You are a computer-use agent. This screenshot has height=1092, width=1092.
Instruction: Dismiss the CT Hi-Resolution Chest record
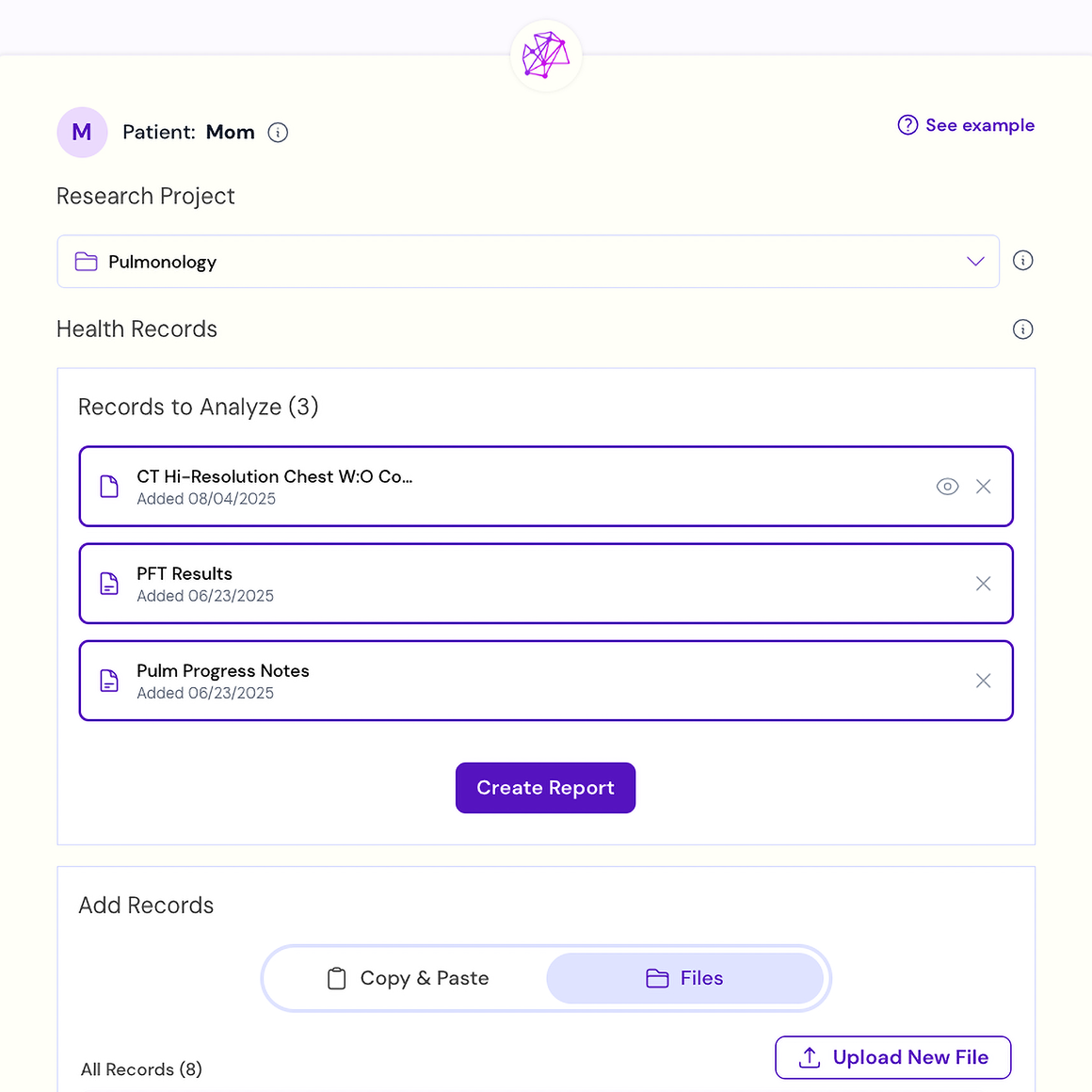point(983,487)
